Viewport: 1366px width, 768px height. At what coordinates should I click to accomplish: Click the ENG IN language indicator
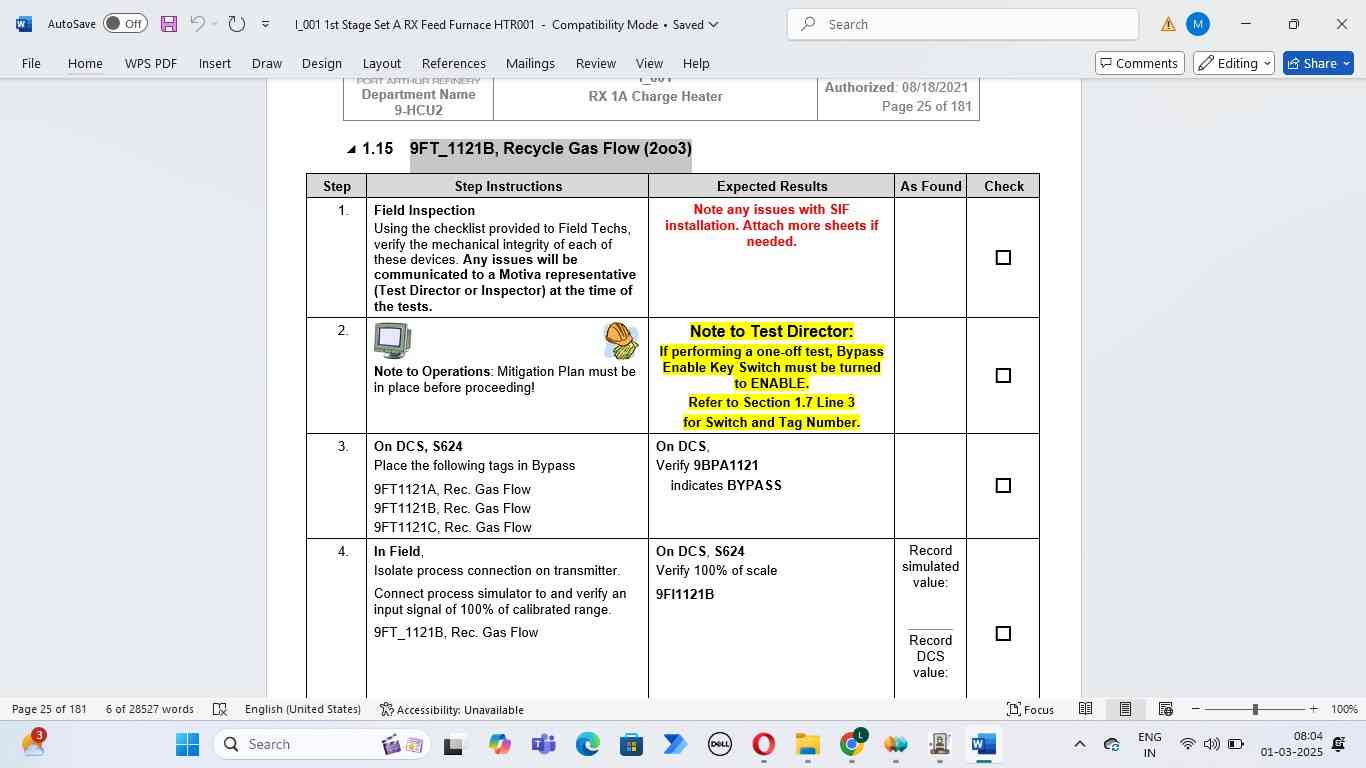[x=1150, y=744]
